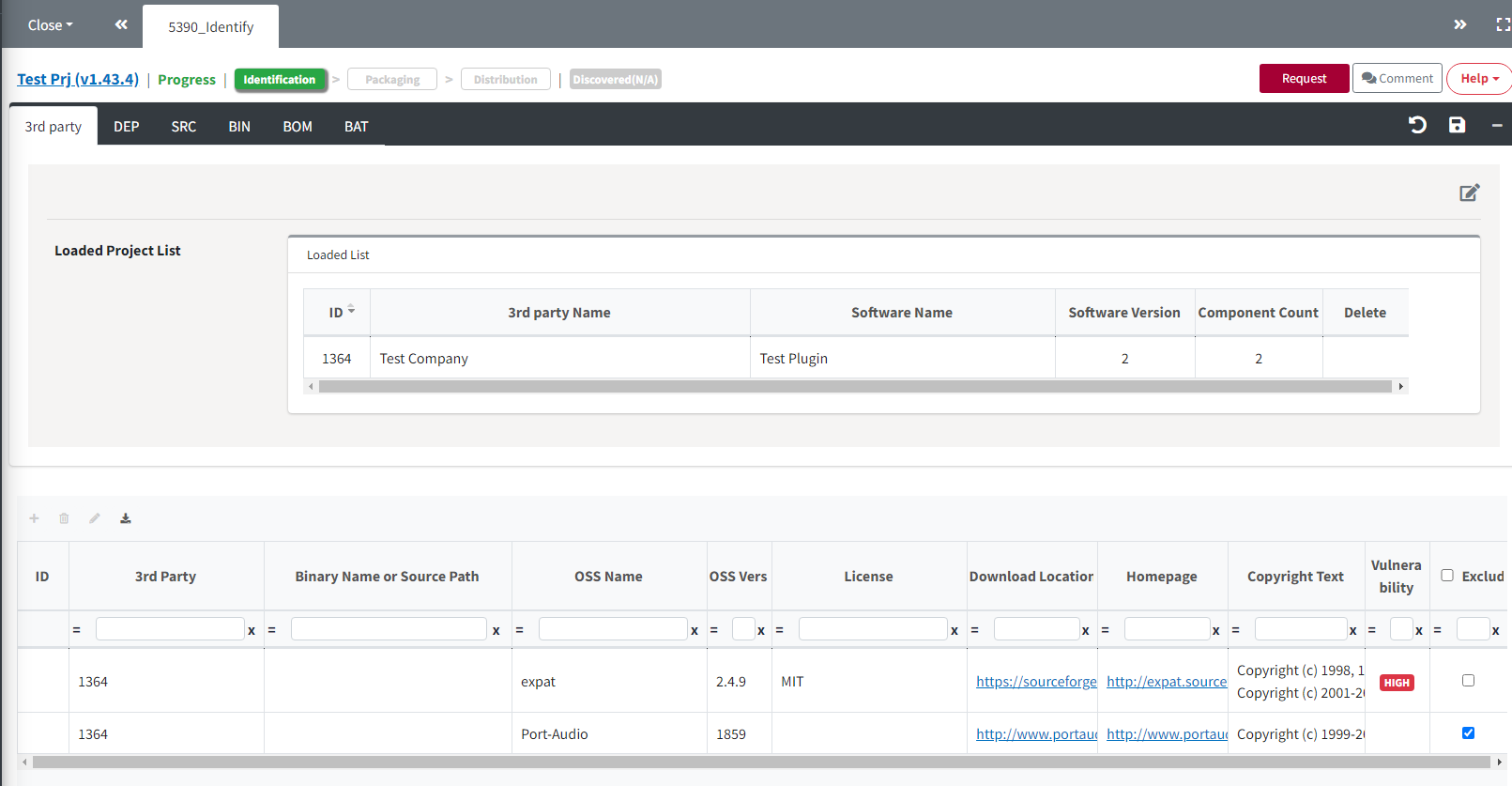Open Binary Name filter operator
Screen dimensions: 1512x786
(272, 630)
